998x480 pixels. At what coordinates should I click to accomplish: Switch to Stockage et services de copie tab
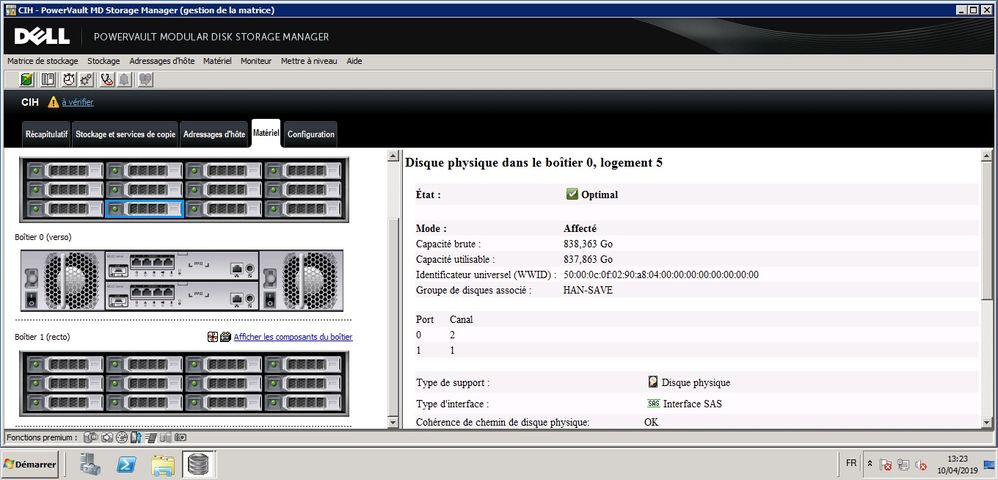click(125, 134)
